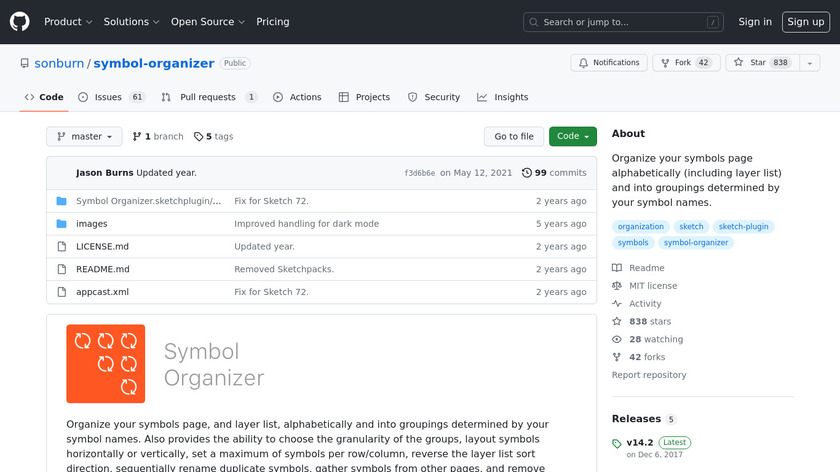
Task: Open the Symbol Organizer logo image
Action: (106, 364)
